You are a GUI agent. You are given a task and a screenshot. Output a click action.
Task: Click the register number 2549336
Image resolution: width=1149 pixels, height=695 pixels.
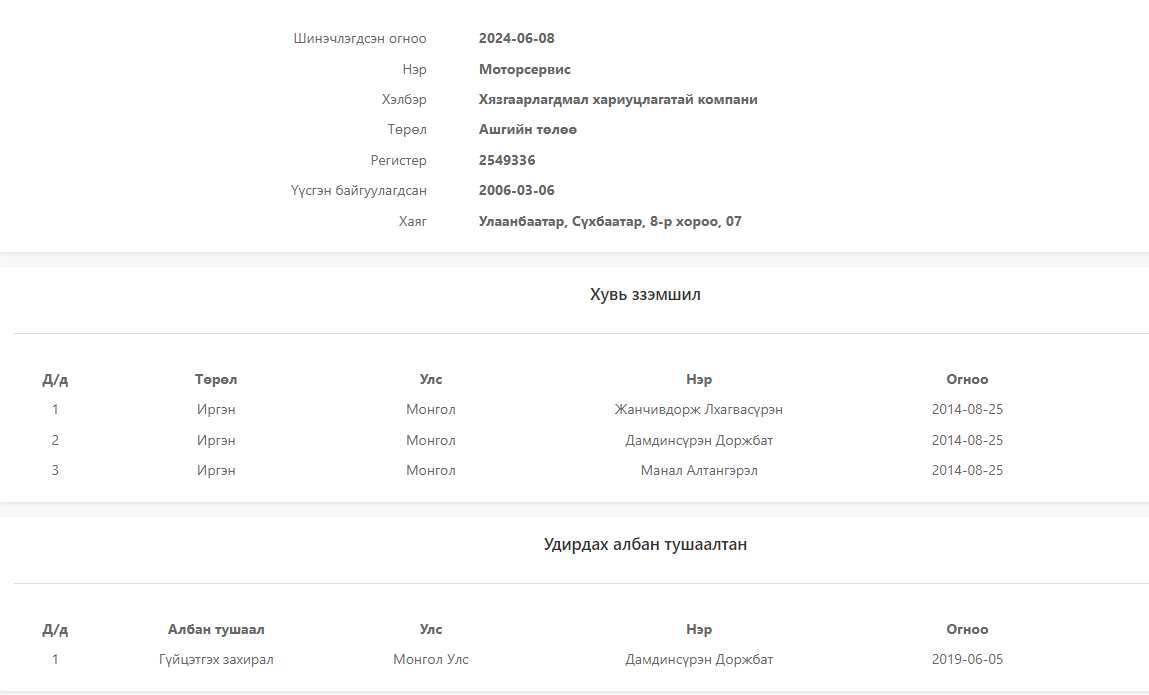click(x=507, y=160)
